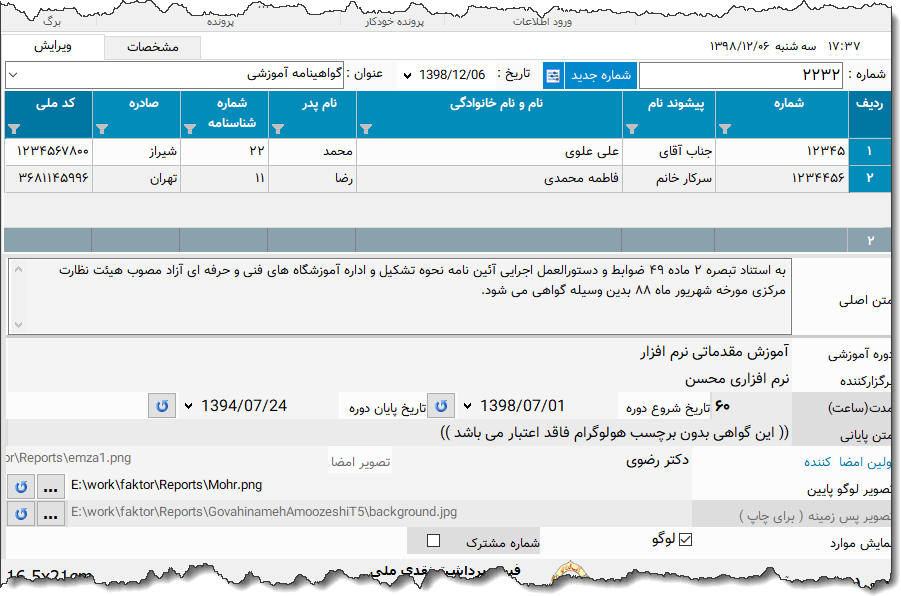Open the عنوان dropdown showing گواهینامه آموزشی
Viewport: 901px width, 596px height.
tap(11, 75)
